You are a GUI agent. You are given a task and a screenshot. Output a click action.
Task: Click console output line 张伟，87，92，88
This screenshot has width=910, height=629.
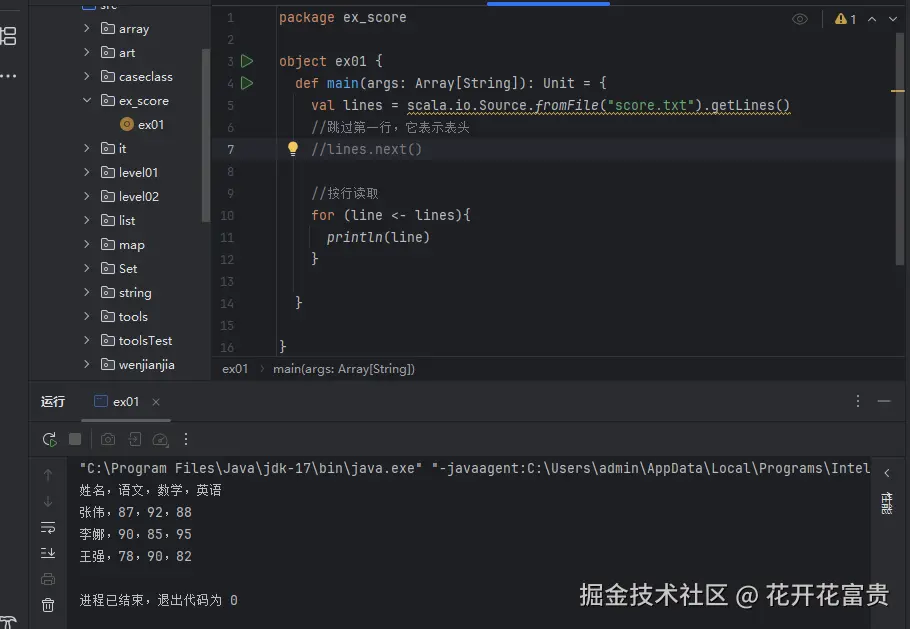pos(135,512)
